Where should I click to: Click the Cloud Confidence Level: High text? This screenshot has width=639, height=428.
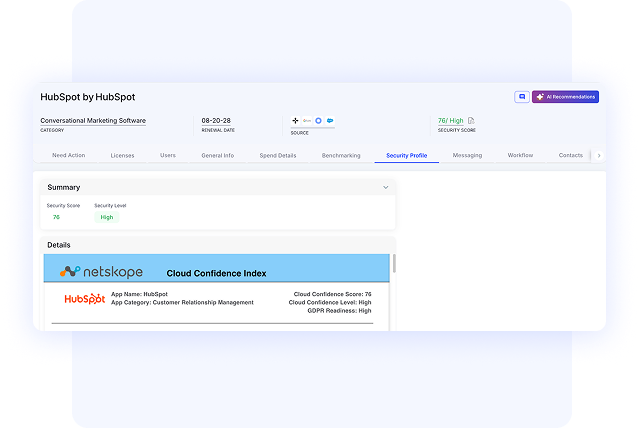330,302
